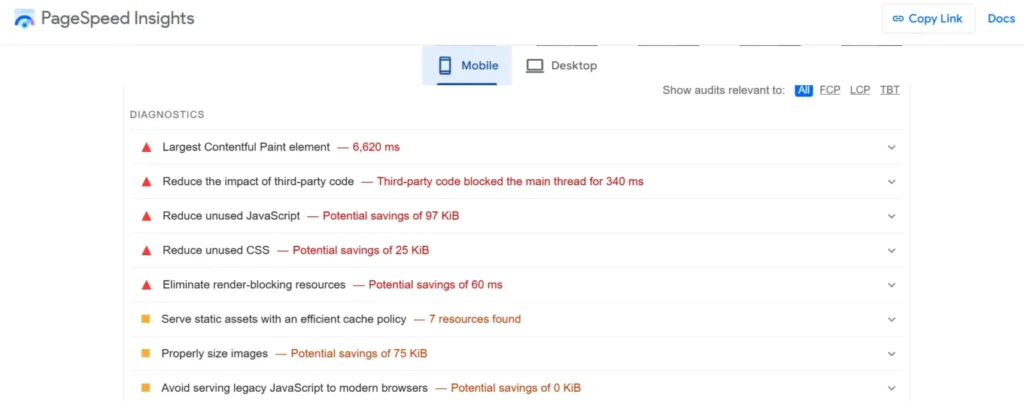The height and width of the screenshot is (401, 1024).
Task: Click 'Properly size images' text
Action: coord(215,353)
